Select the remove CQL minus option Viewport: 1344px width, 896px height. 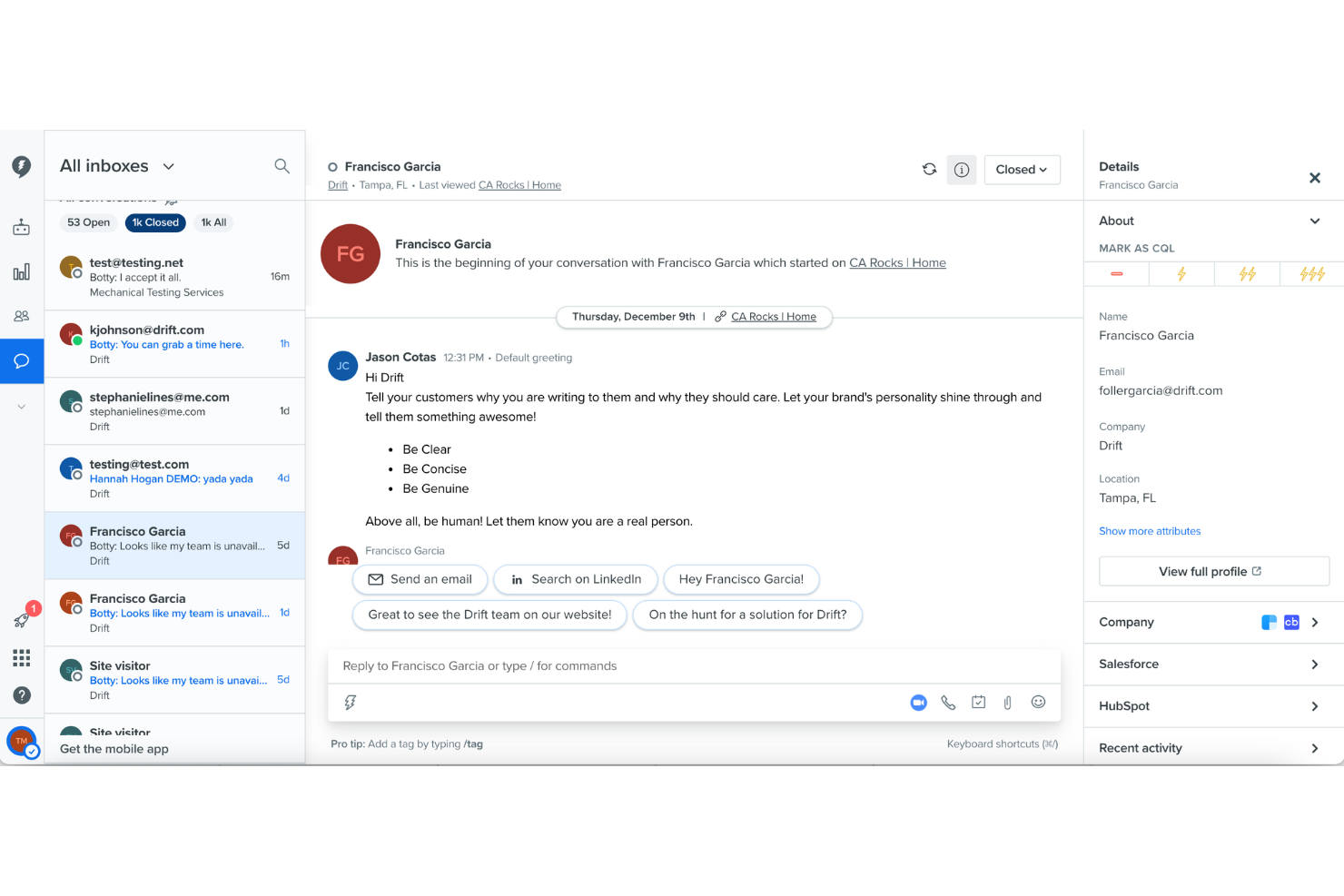coord(1117,273)
